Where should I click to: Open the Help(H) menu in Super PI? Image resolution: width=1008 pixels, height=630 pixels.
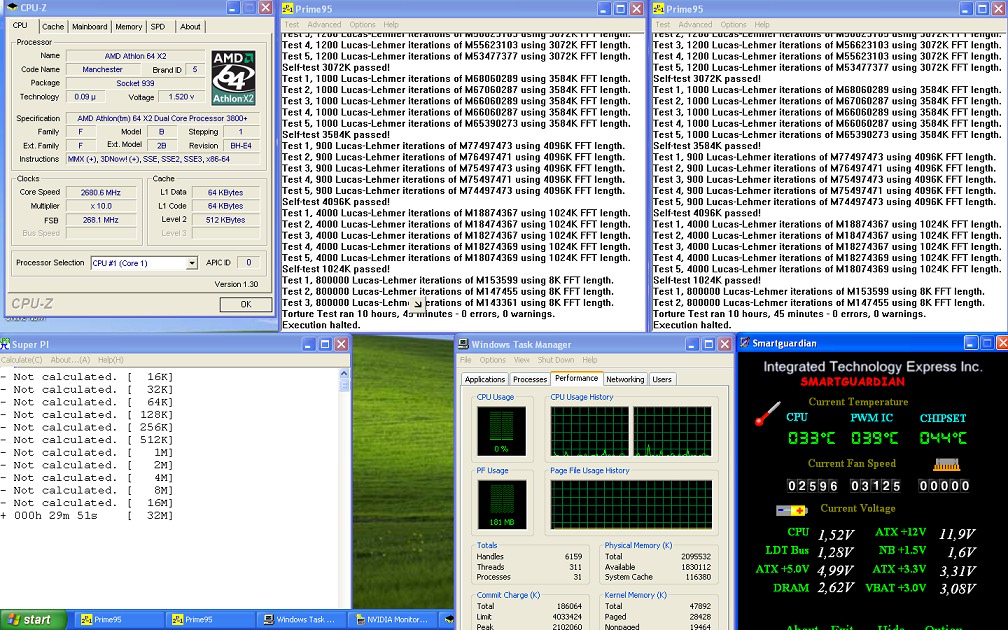tap(111, 360)
